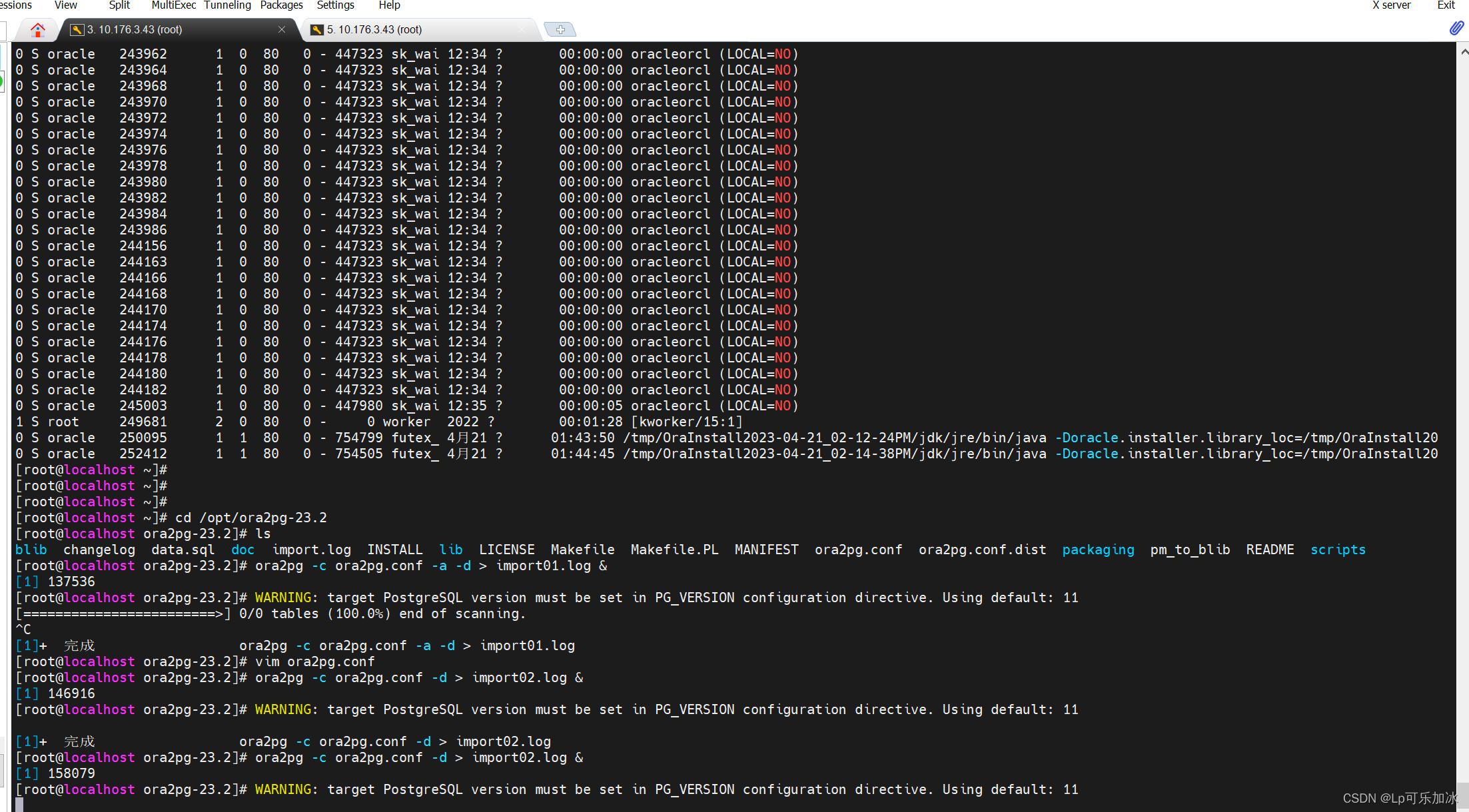Click the new tab plus button
The width and height of the screenshot is (1469, 812).
tap(560, 29)
